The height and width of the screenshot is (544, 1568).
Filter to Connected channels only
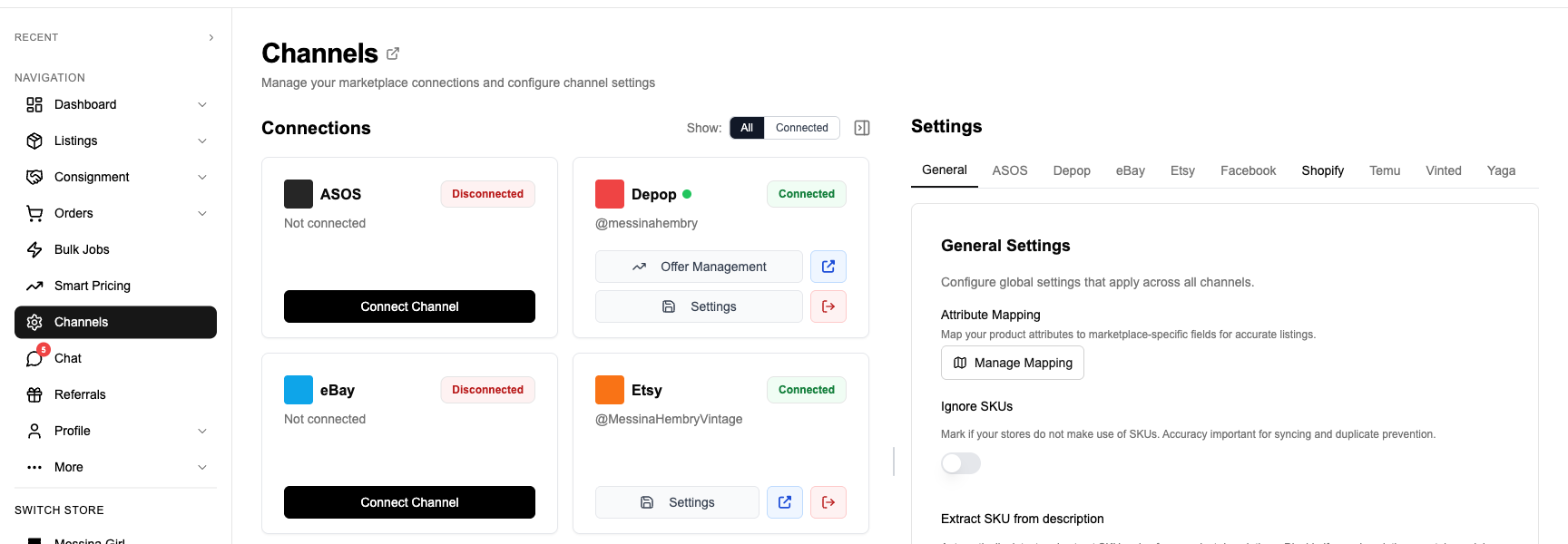click(x=801, y=128)
